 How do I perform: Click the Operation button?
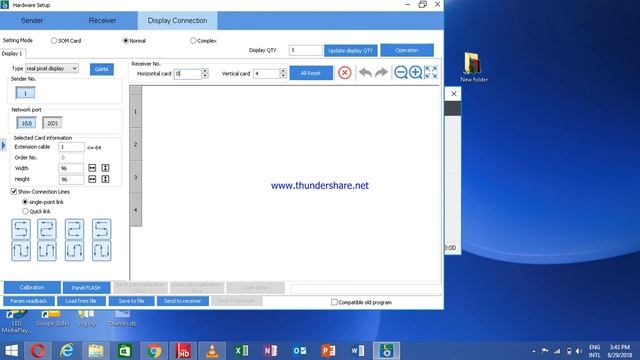tap(407, 50)
